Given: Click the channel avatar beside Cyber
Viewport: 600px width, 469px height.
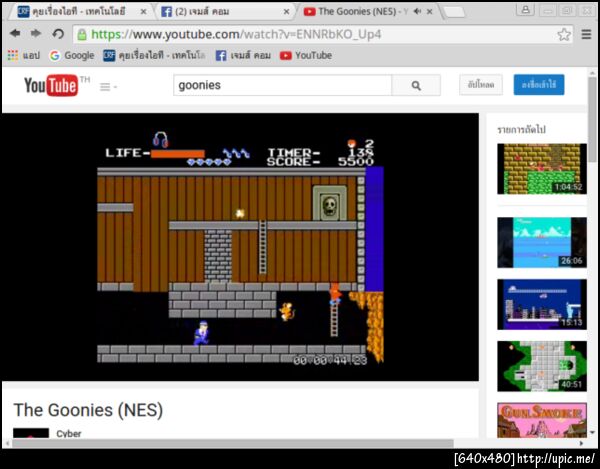Looking at the screenshot, I should point(31,433).
